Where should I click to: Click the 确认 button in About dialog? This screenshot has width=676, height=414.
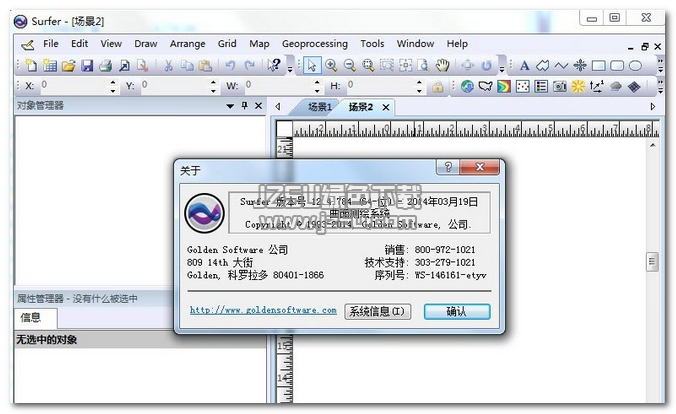click(x=457, y=311)
